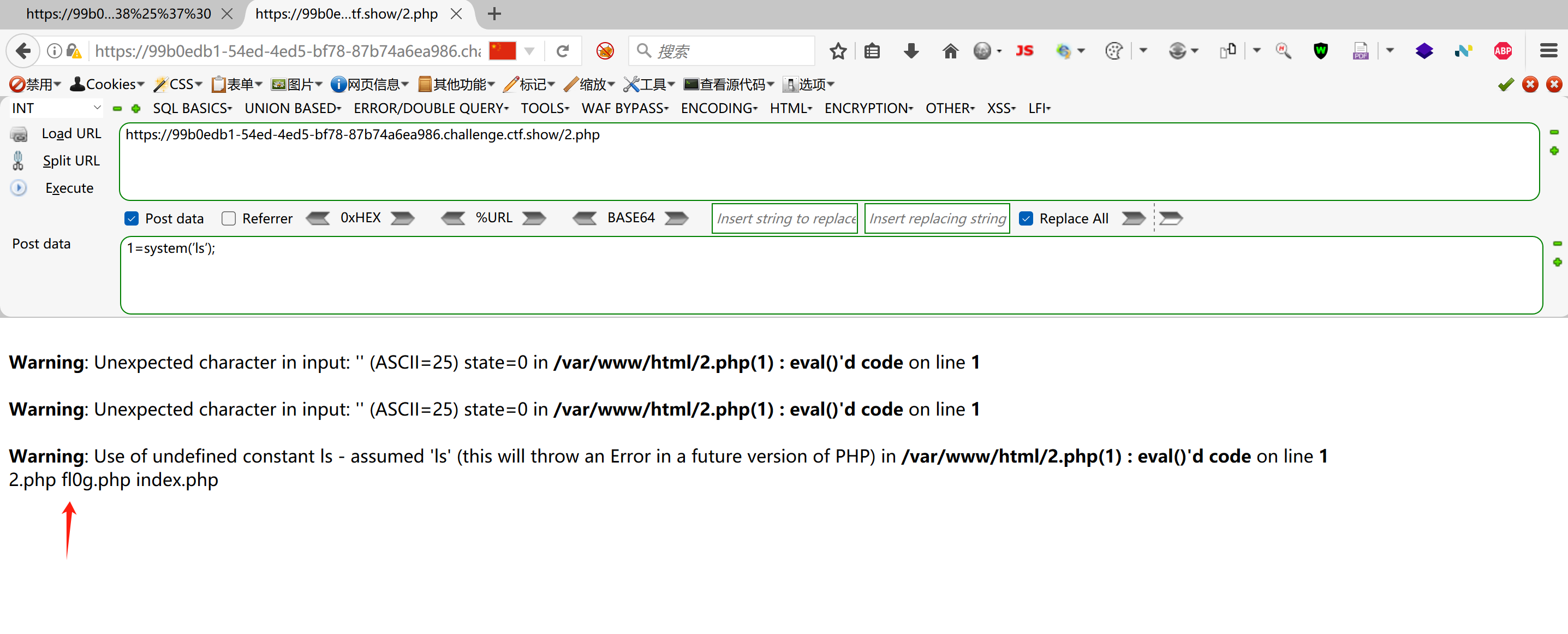Click the red JS toolbar icon

pos(1024,51)
